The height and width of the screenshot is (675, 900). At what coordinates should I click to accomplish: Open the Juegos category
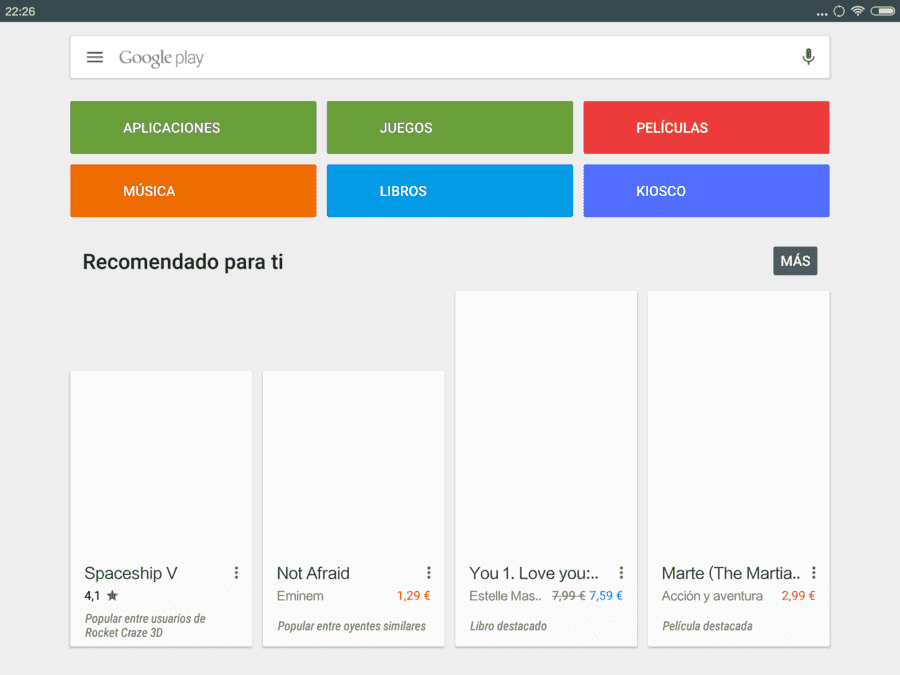click(450, 127)
